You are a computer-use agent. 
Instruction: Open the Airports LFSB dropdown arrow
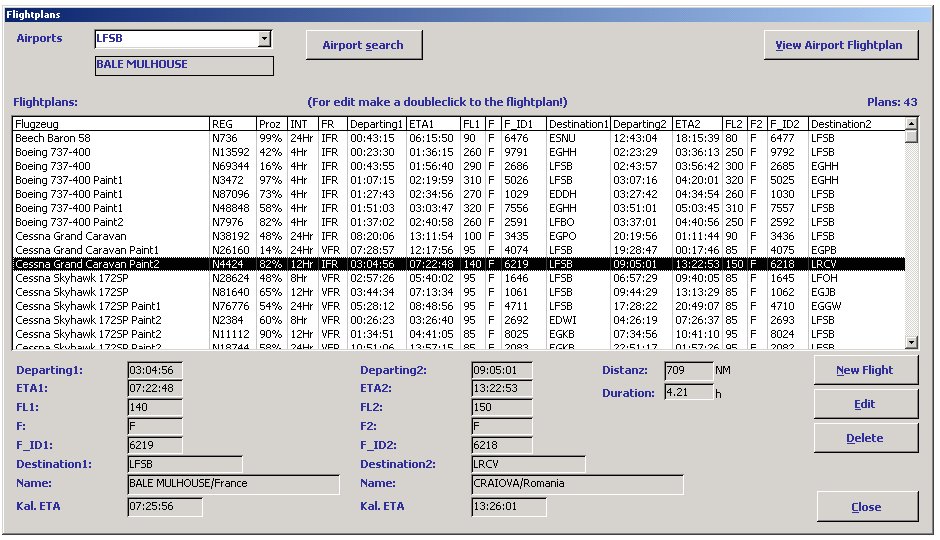point(264,39)
